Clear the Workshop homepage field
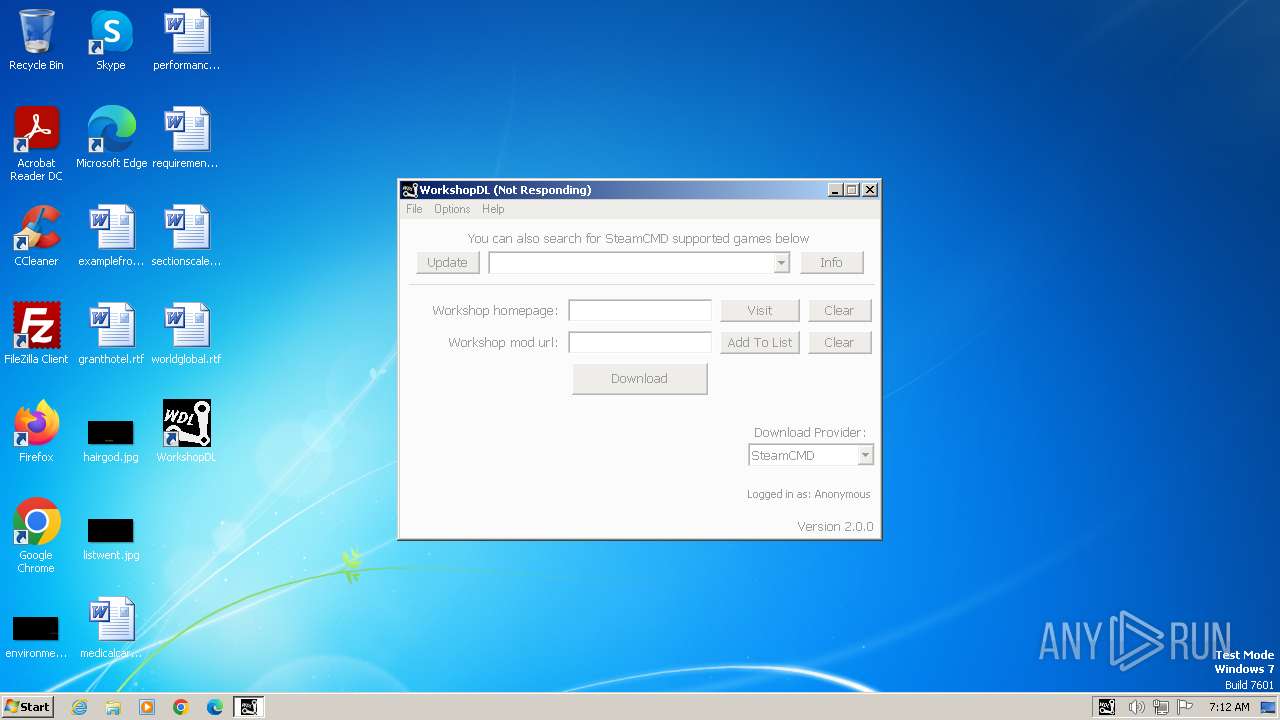 pos(839,310)
